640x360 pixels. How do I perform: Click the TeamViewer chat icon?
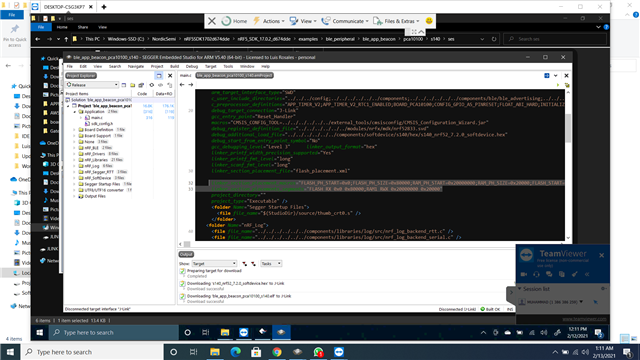[x=549, y=274]
